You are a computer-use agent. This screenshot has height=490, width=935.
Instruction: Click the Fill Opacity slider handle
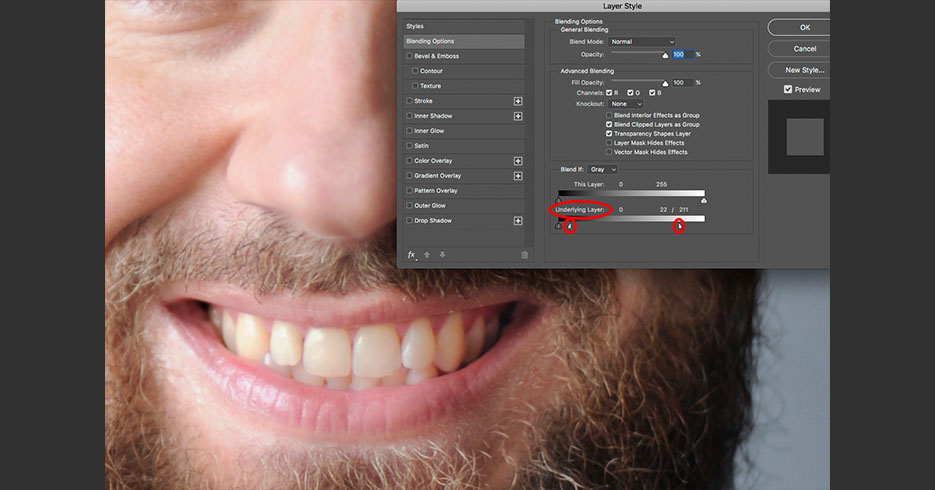665,84
